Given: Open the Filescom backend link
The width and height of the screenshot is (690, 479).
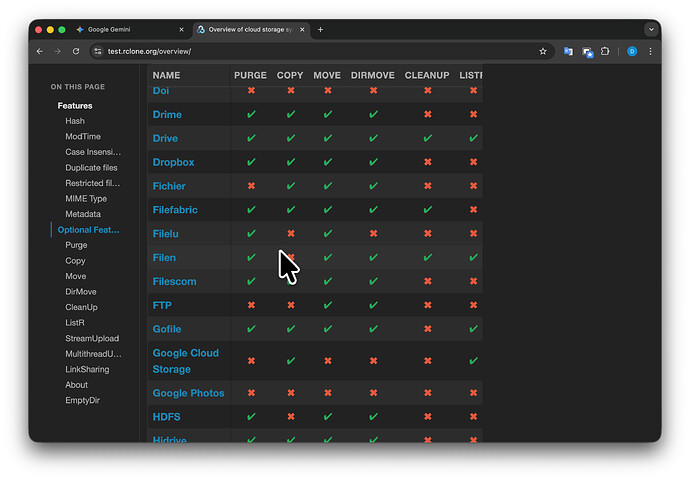Looking at the screenshot, I should [x=174, y=282].
